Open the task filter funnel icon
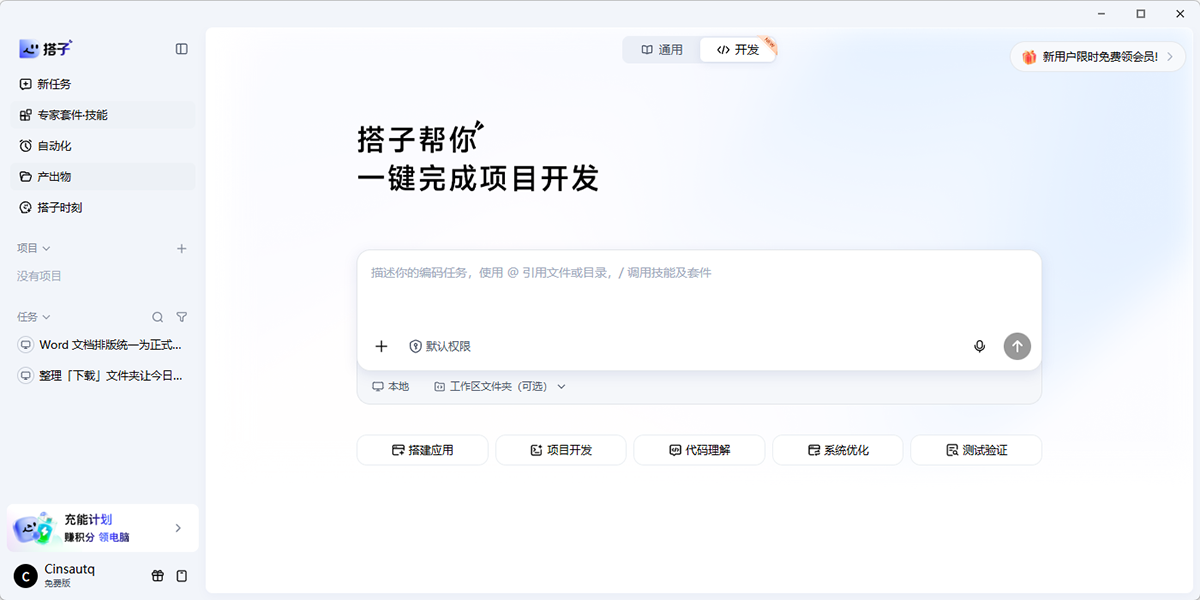 (x=181, y=317)
